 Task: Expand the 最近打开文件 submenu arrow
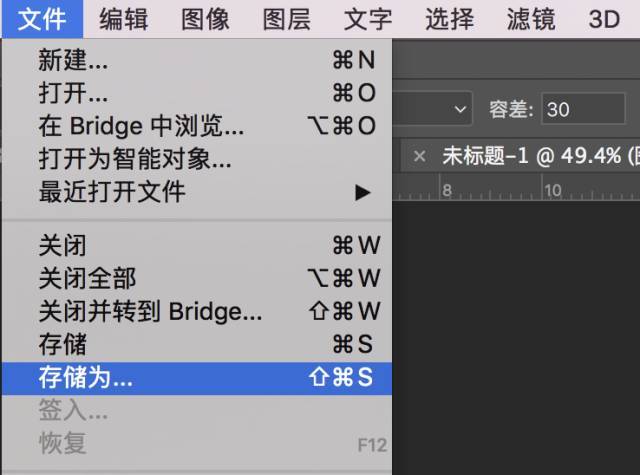[x=363, y=193]
